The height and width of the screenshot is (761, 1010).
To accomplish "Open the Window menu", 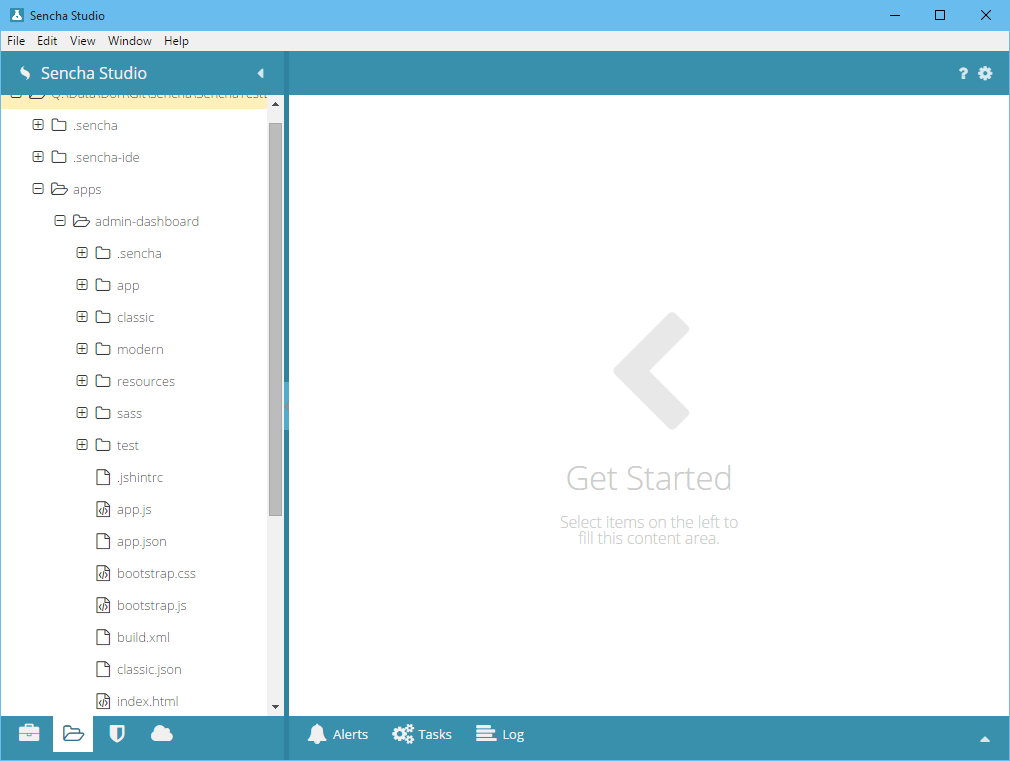I will [x=129, y=41].
